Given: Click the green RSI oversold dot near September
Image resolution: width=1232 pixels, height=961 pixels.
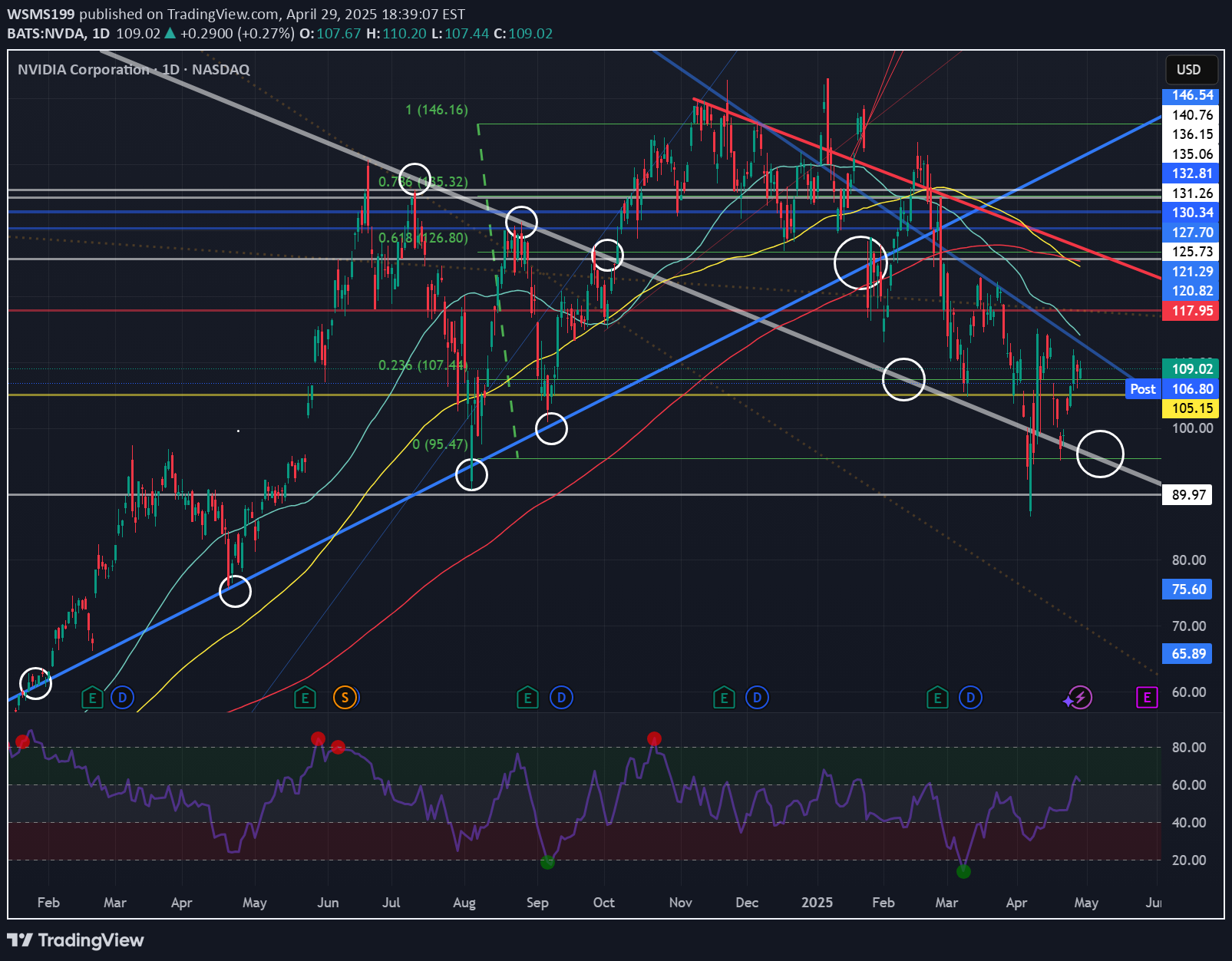Looking at the screenshot, I should (x=547, y=862).
